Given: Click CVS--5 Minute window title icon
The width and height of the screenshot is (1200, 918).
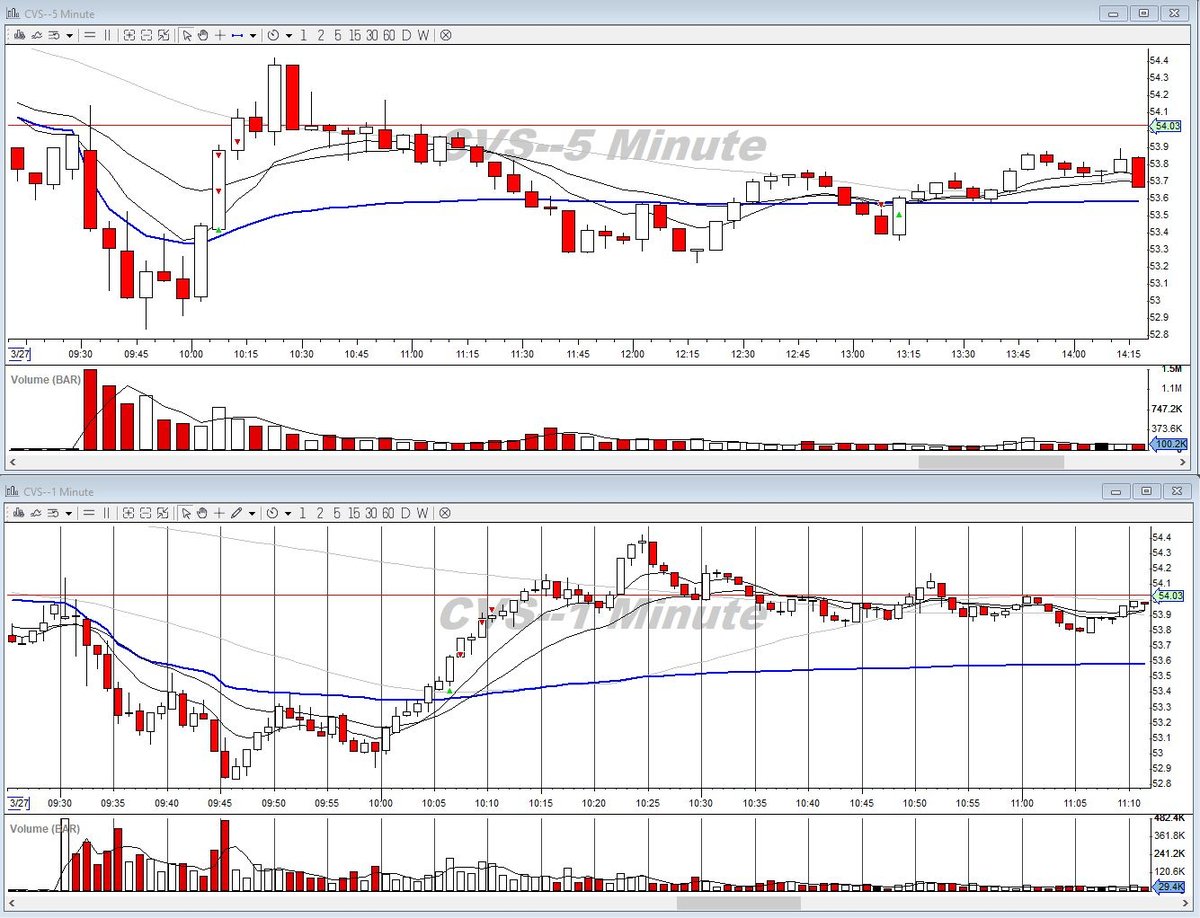Looking at the screenshot, I should 12,12.
